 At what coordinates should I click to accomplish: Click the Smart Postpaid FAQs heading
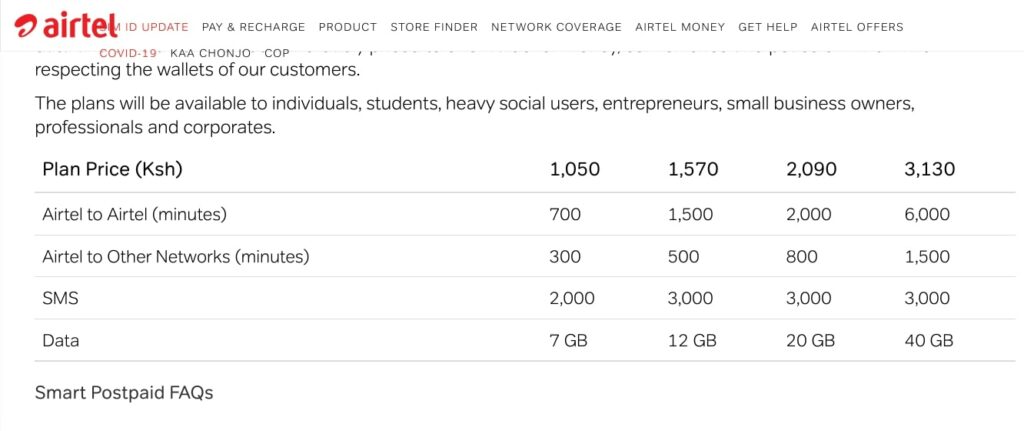124,392
